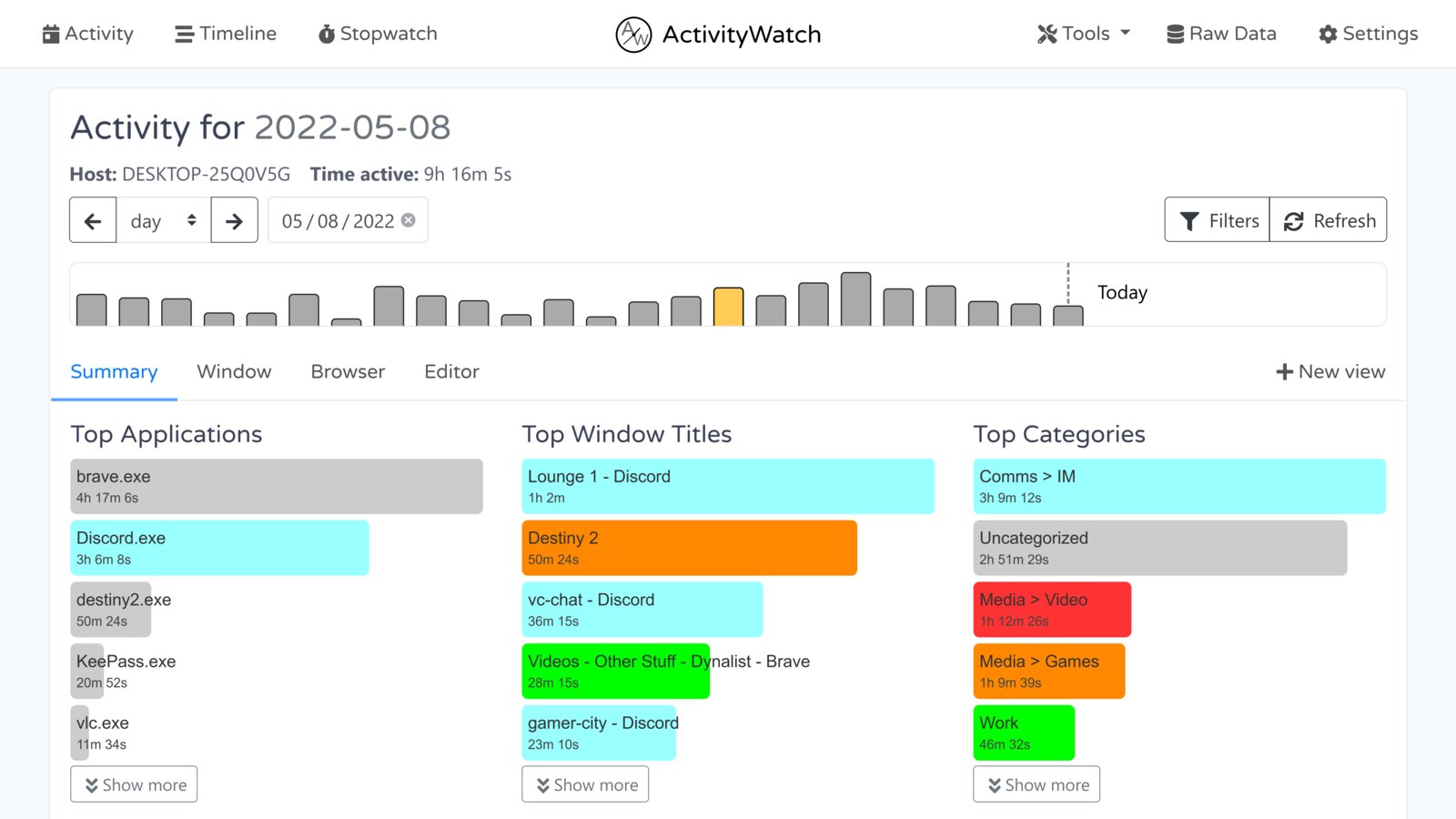Select the Uncategorized category bar
The width and height of the screenshot is (1456, 819).
point(1160,548)
